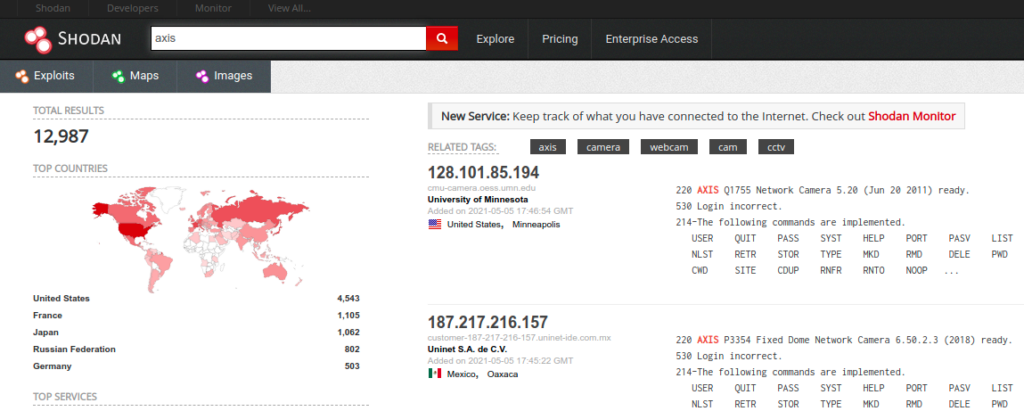Click Added on 2021-05-05 17:46:54 GMT
1024x411 pixels.
coord(500,211)
